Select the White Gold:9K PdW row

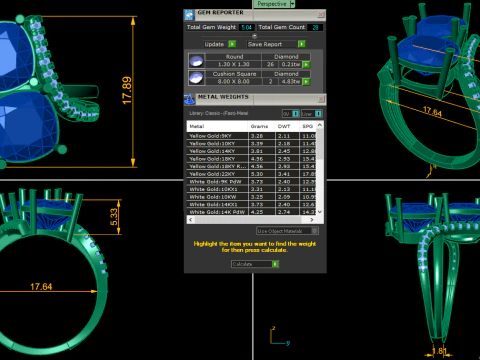click(251, 182)
